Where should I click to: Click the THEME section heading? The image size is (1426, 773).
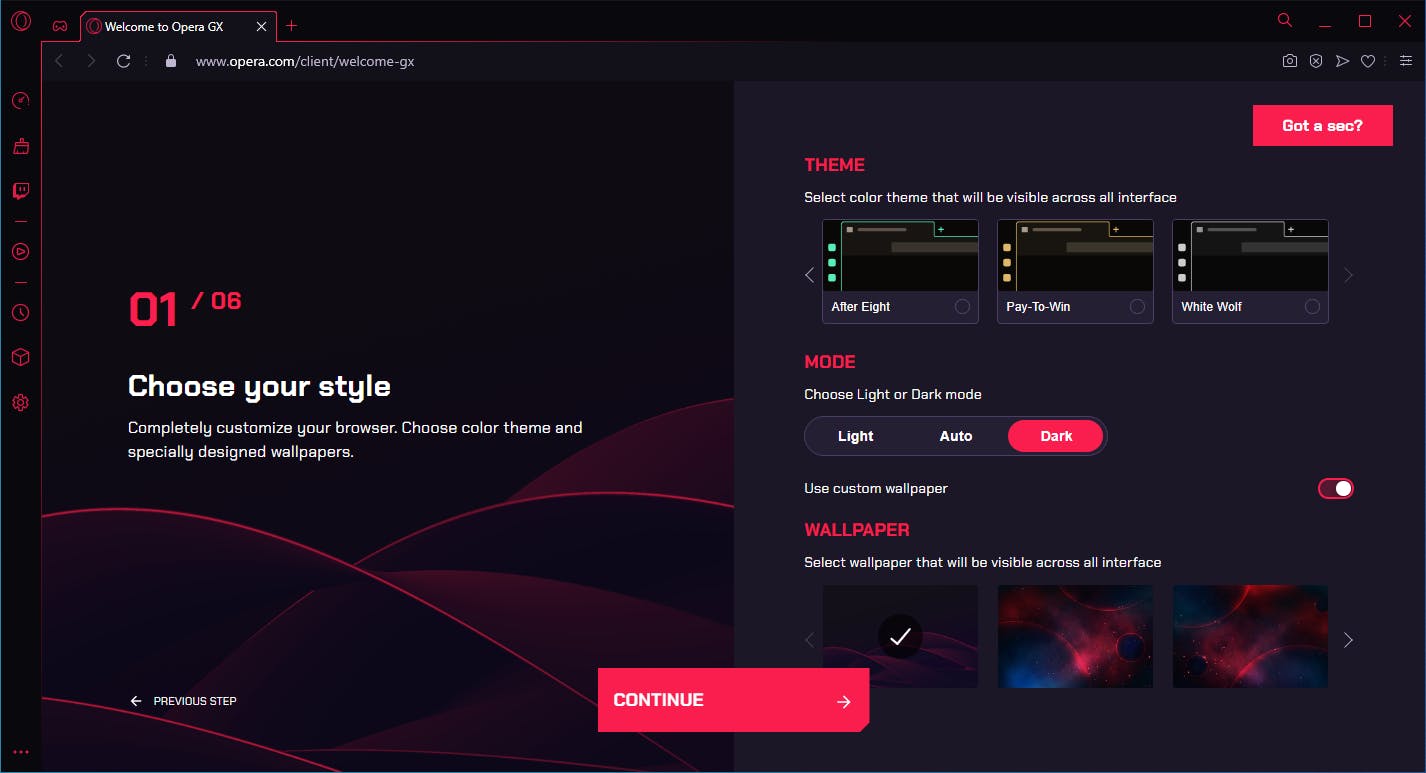tap(834, 165)
